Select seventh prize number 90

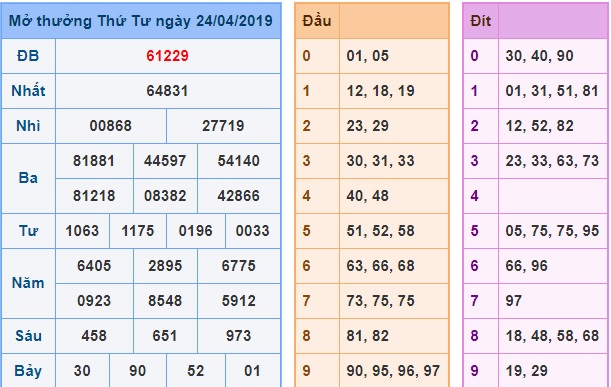138,371
